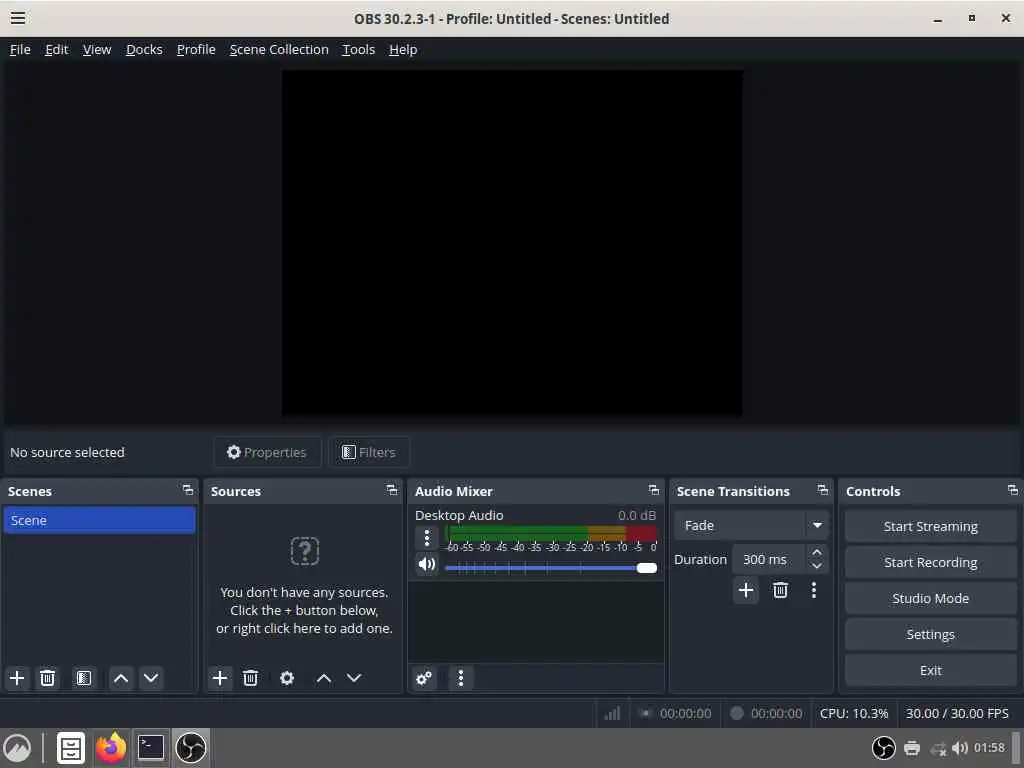Mute Desktop Audio with speaker icon
The height and width of the screenshot is (768, 1024).
pyautogui.click(x=427, y=564)
